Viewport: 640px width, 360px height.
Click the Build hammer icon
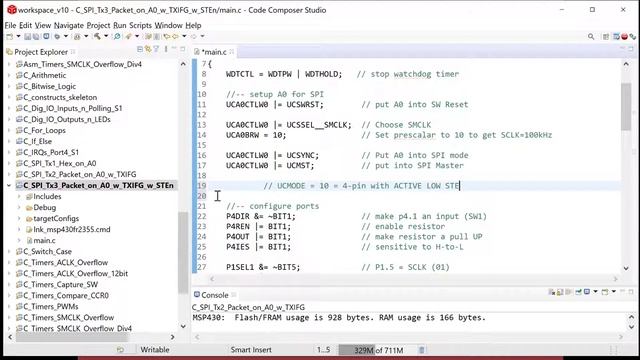(97, 37)
